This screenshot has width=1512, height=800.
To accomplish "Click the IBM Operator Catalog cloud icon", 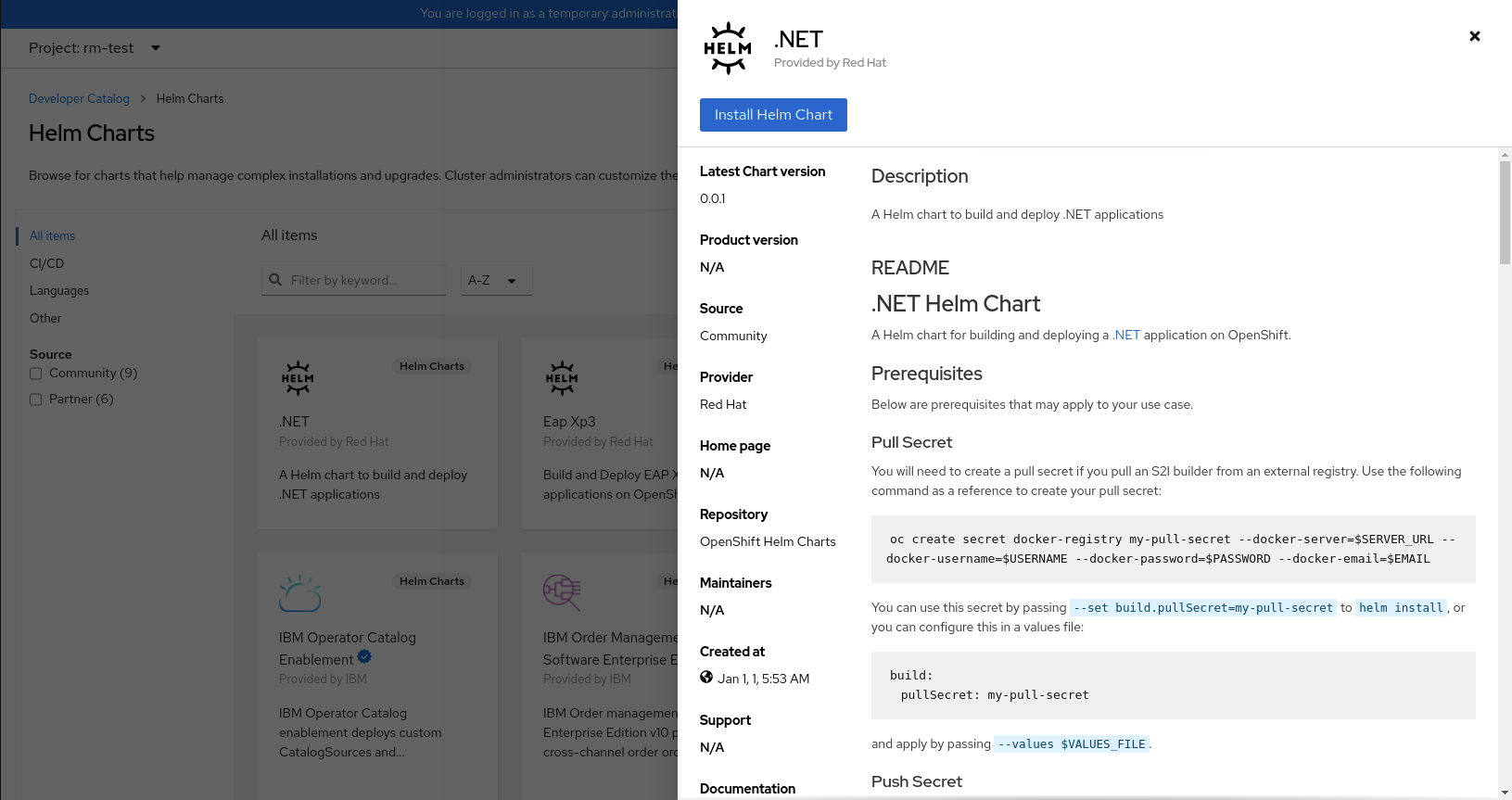I will coord(300,593).
